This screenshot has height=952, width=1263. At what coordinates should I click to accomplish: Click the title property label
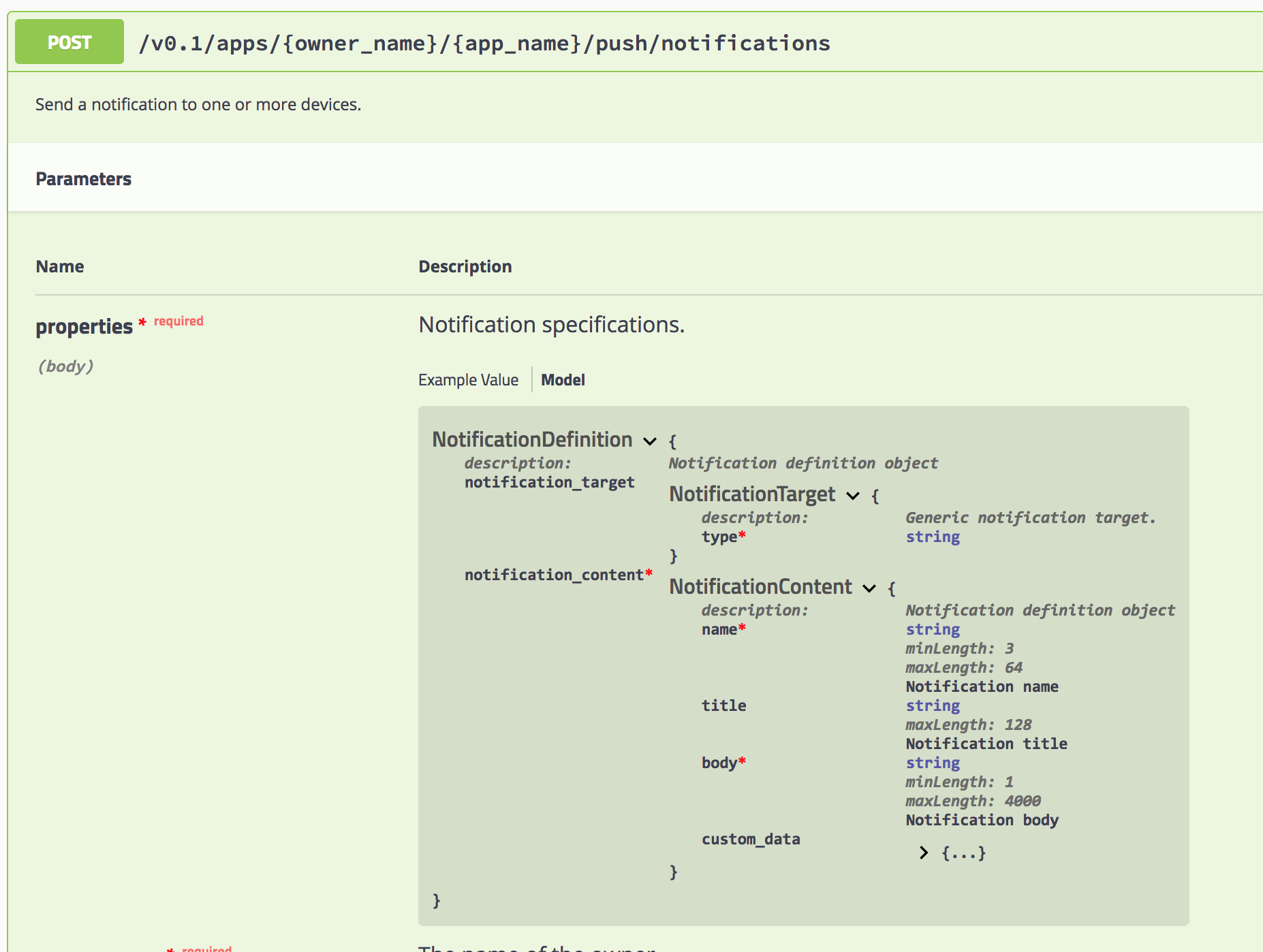coord(723,705)
